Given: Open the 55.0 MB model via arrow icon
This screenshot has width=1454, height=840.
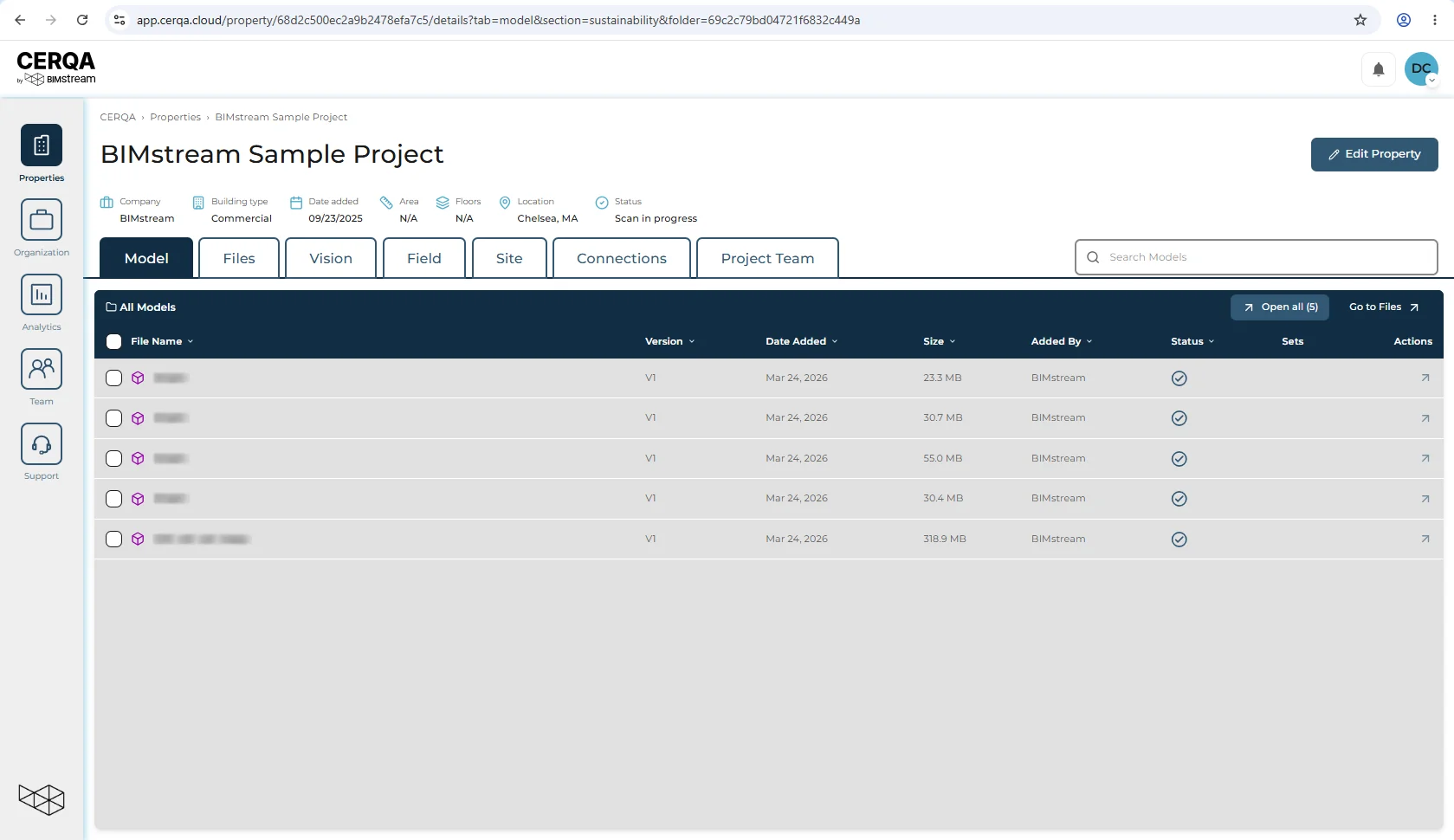Looking at the screenshot, I should pos(1425,458).
